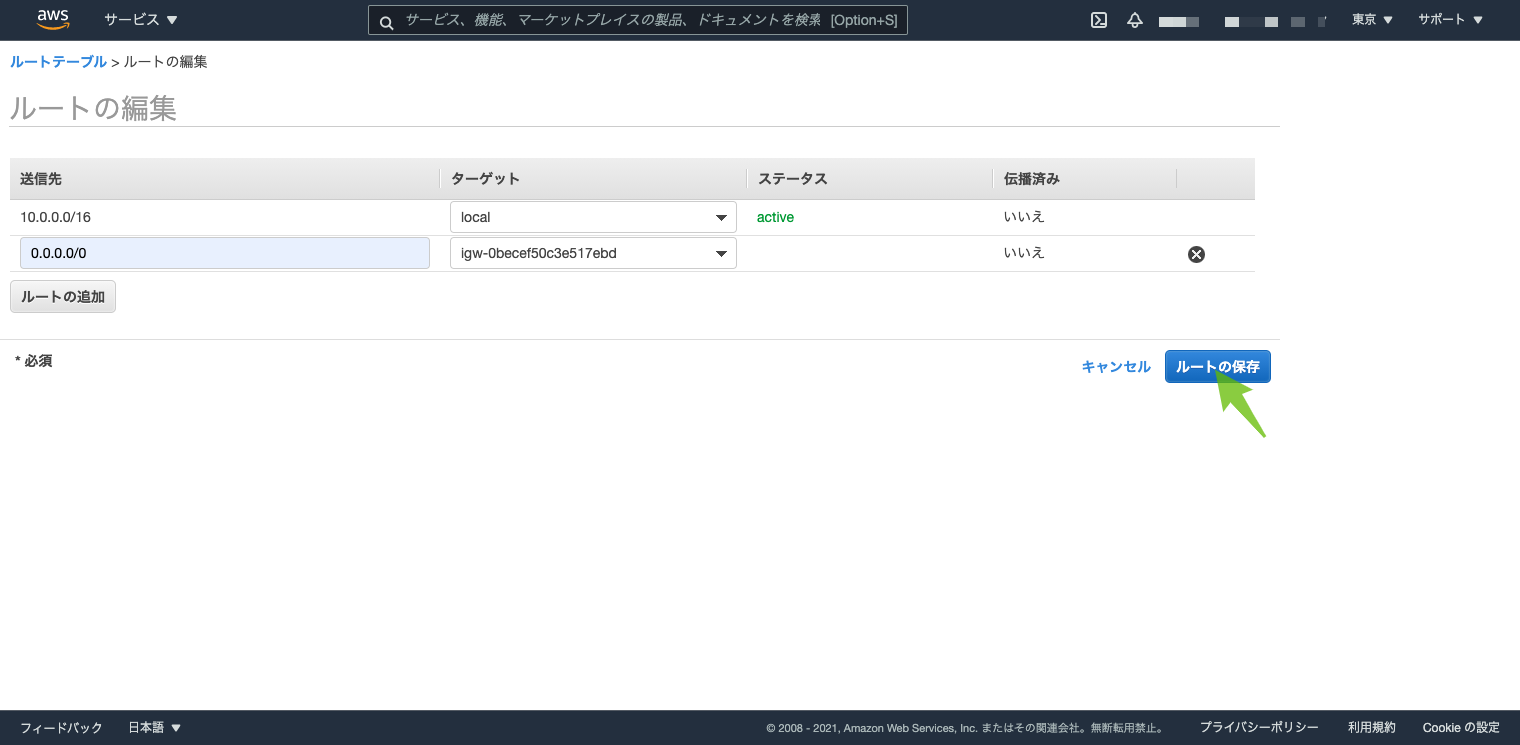Click the ルートの追加 button
The image size is (1520, 745).
pyautogui.click(x=63, y=297)
